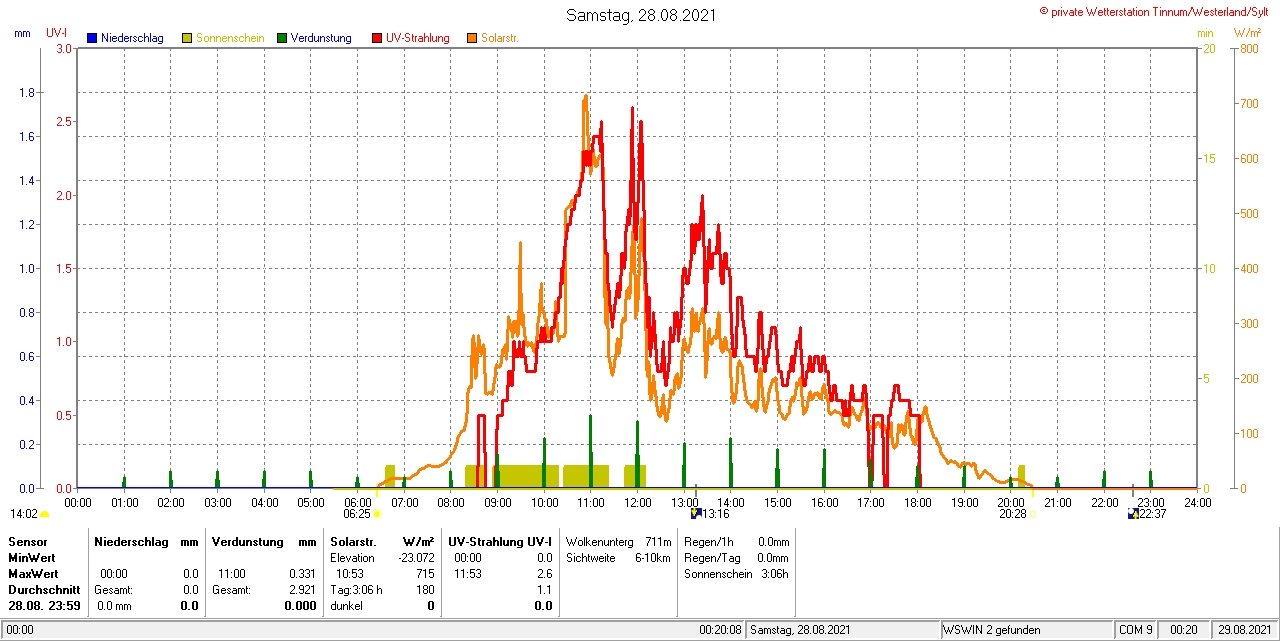Click the Solarstr. max value 715

[425, 574]
